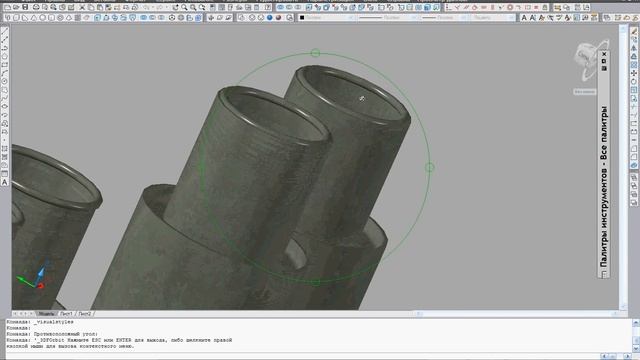Screen dimensions: 640x360
Task: Click the command line '_visualstyles' text
Action: 54,322
